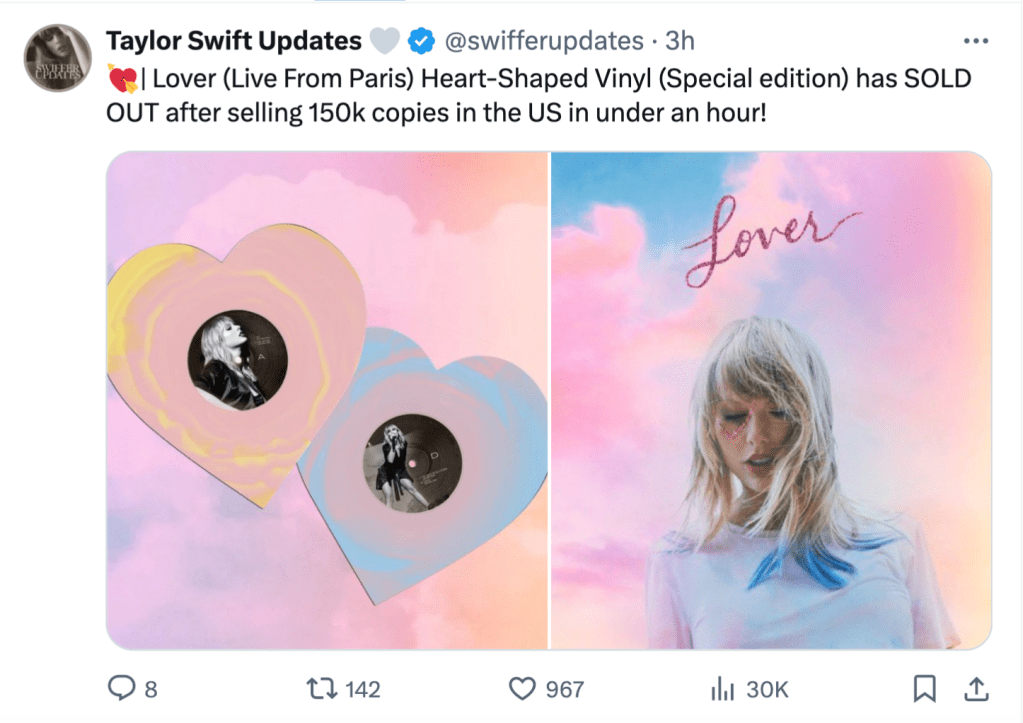View the 30K post impressions count

pyautogui.click(x=769, y=689)
